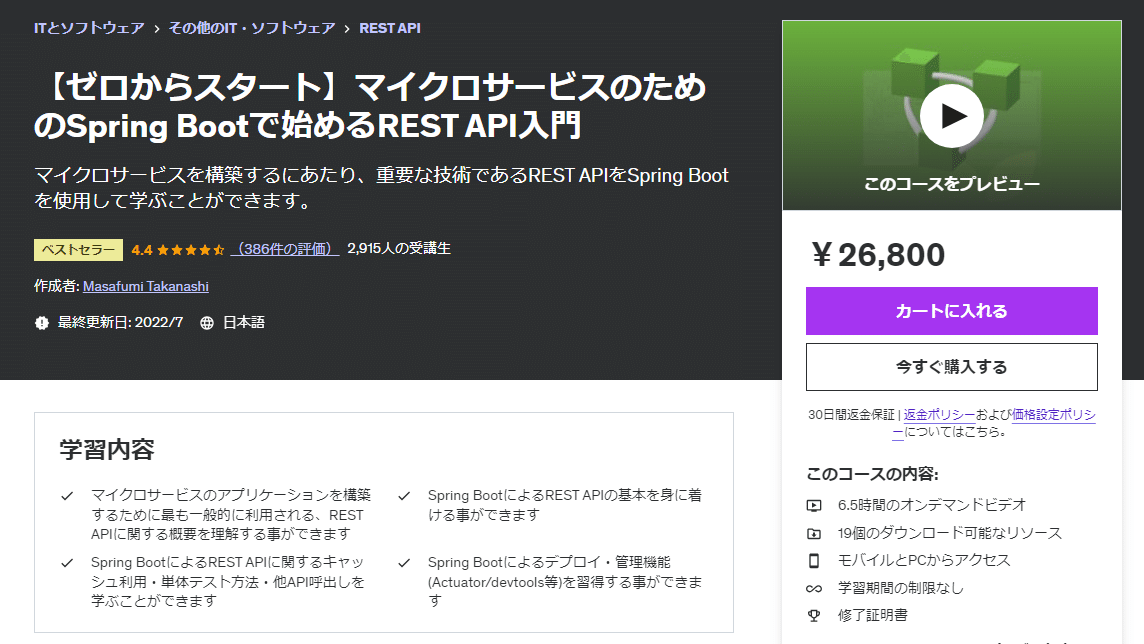Click the trophy icon beside 修了証明書

tap(812, 615)
